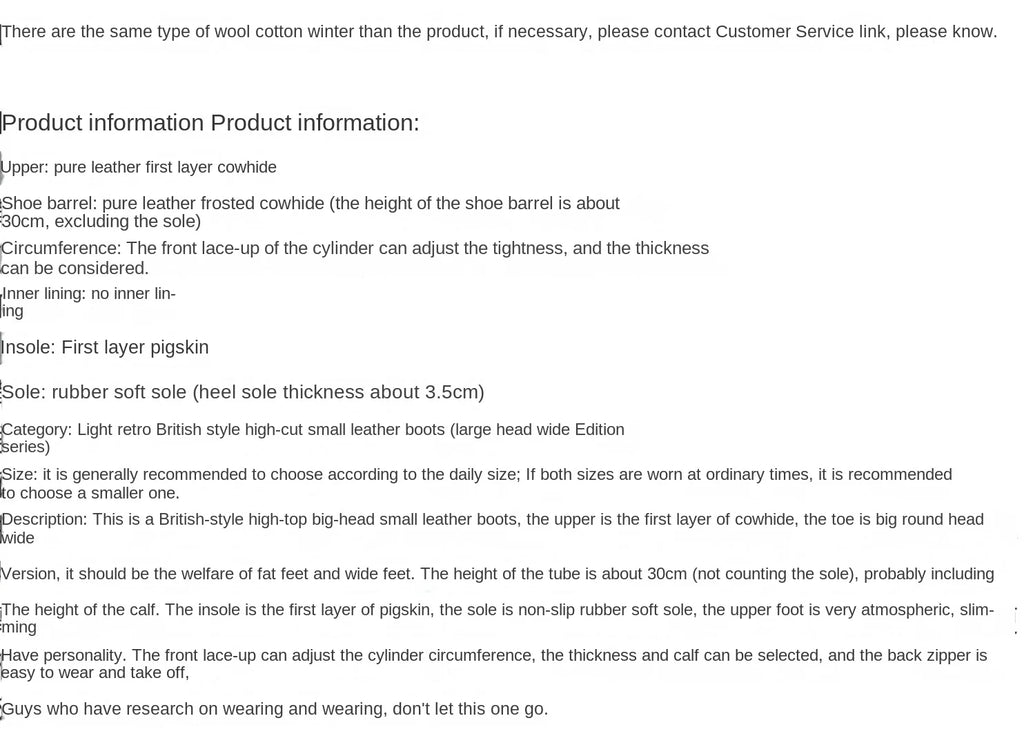Click the 'Have personality. The front lace-up' line
This screenshot has height=754, width=1024.
click(x=494, y=656)
